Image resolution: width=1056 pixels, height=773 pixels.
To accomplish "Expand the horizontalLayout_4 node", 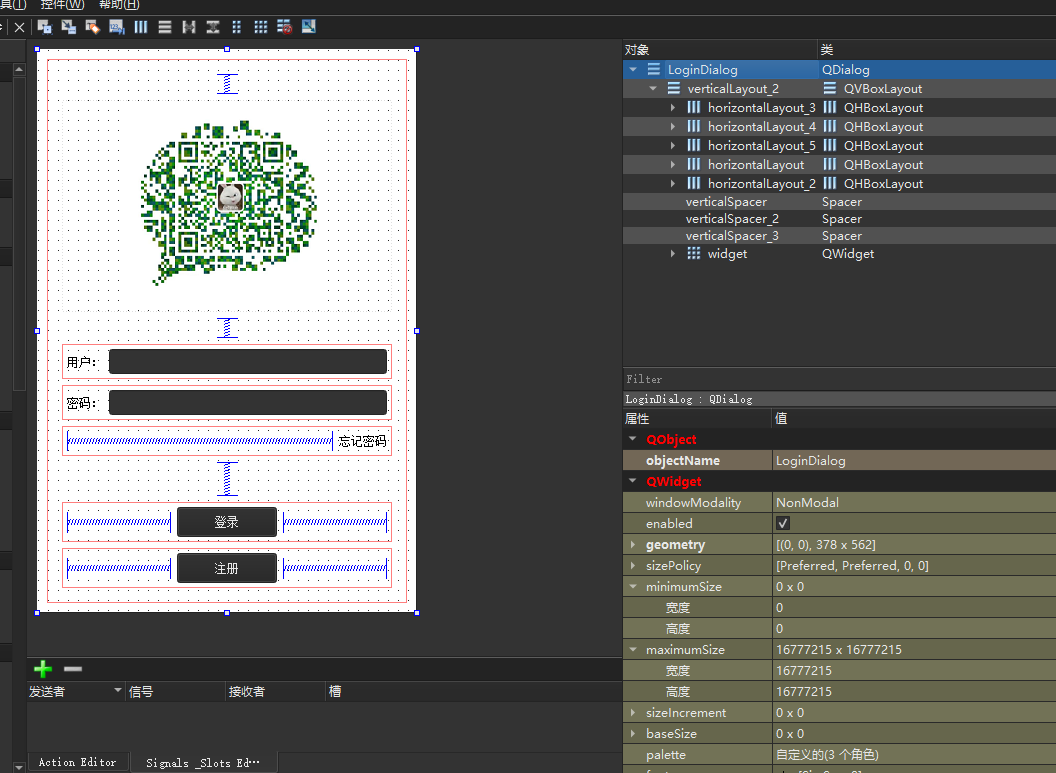I will tap(673, 126).
